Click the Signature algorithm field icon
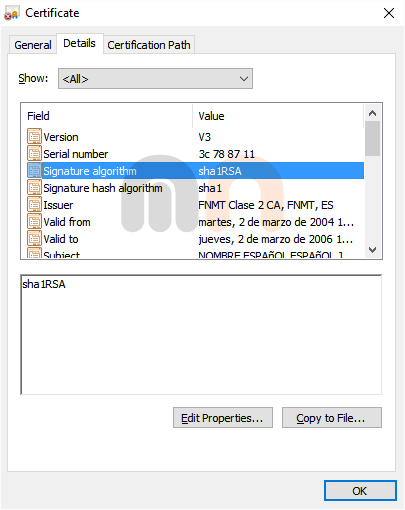The width and height of the screenshot is (405, 510). click(34, 171)
